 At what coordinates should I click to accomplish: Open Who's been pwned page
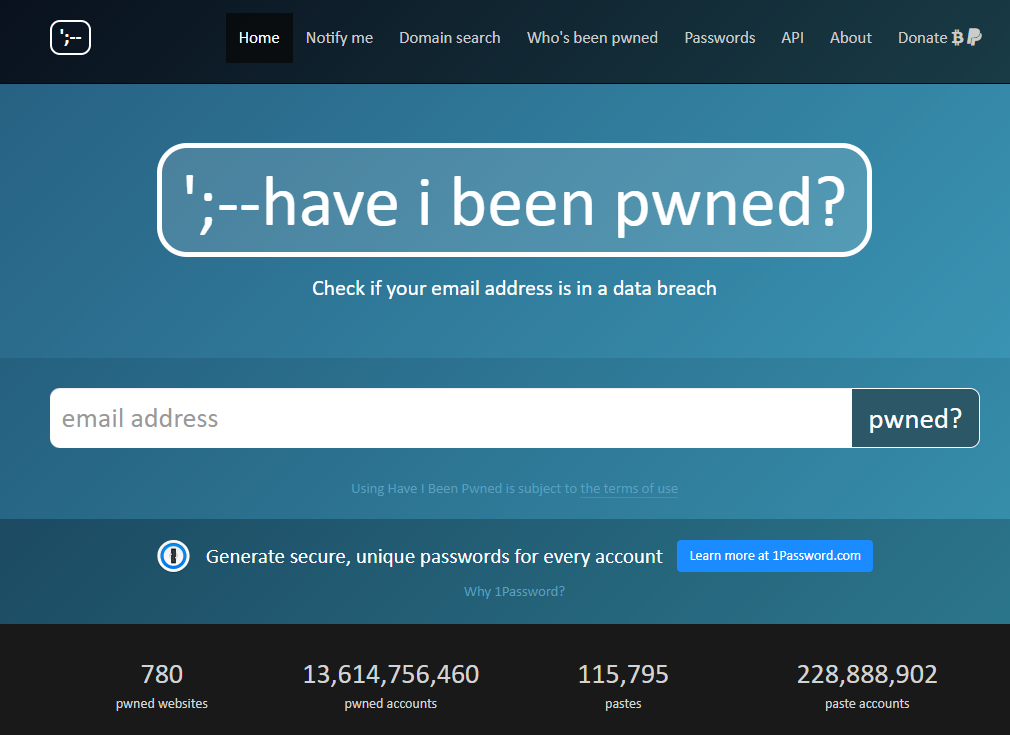(x=592, y=38)
